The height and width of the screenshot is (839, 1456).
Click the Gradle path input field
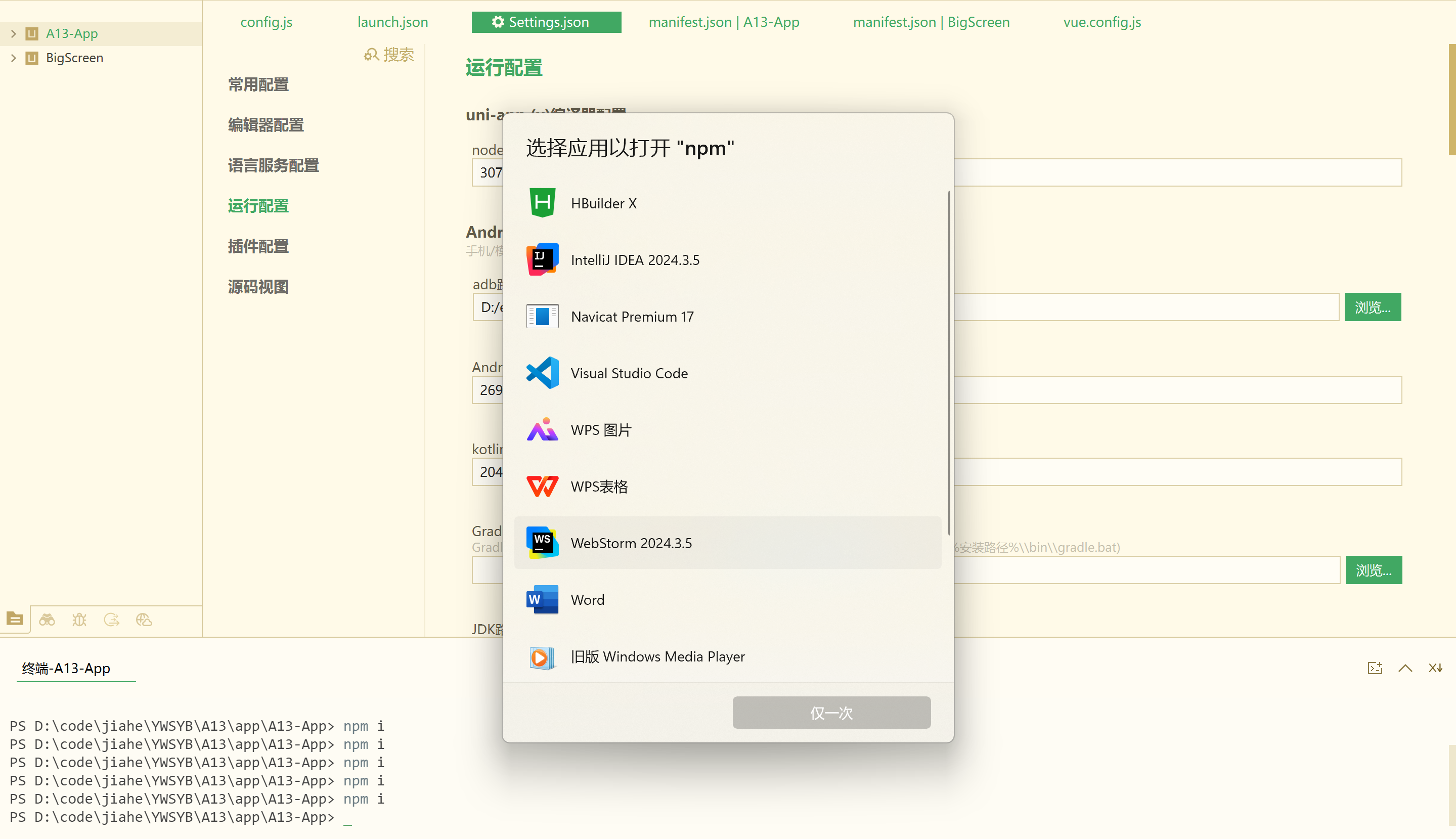[x=906, y=570]
